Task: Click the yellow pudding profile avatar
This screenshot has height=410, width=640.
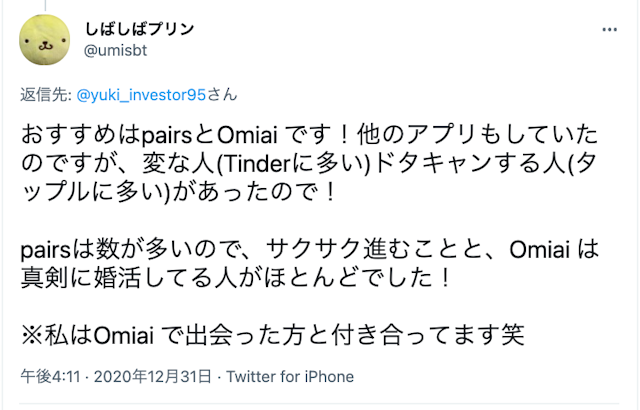Action: tap(44, 41)
